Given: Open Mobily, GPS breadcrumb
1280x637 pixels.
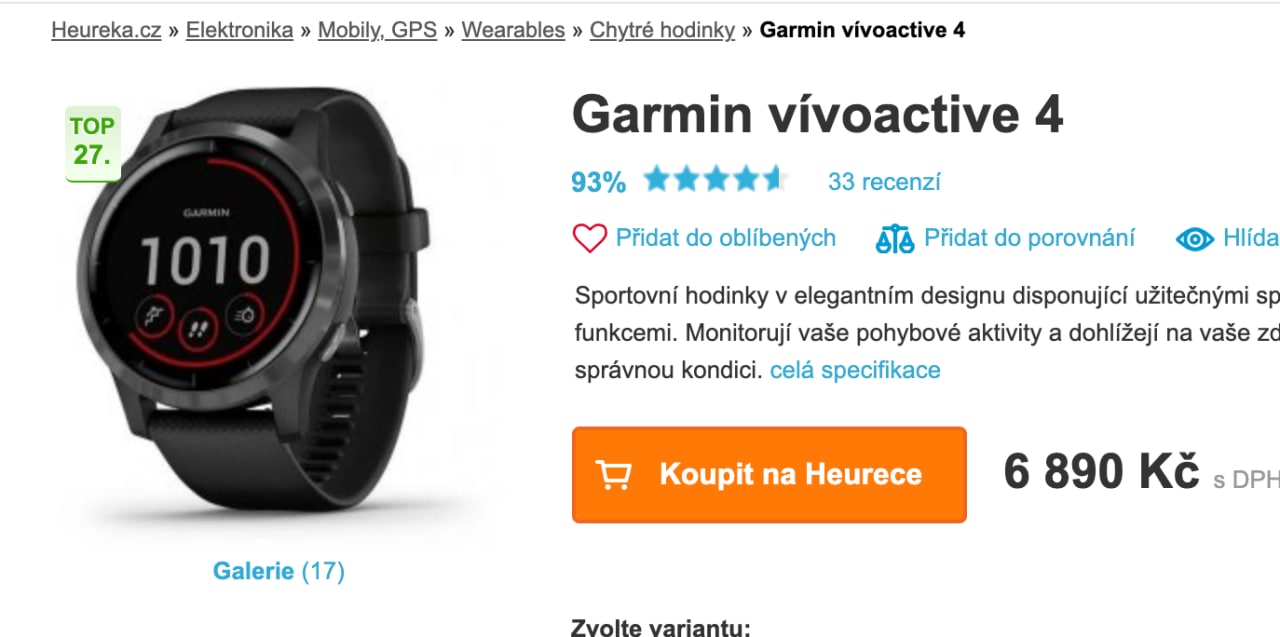Looking at the screenshot, I should (x=377, y=30).
